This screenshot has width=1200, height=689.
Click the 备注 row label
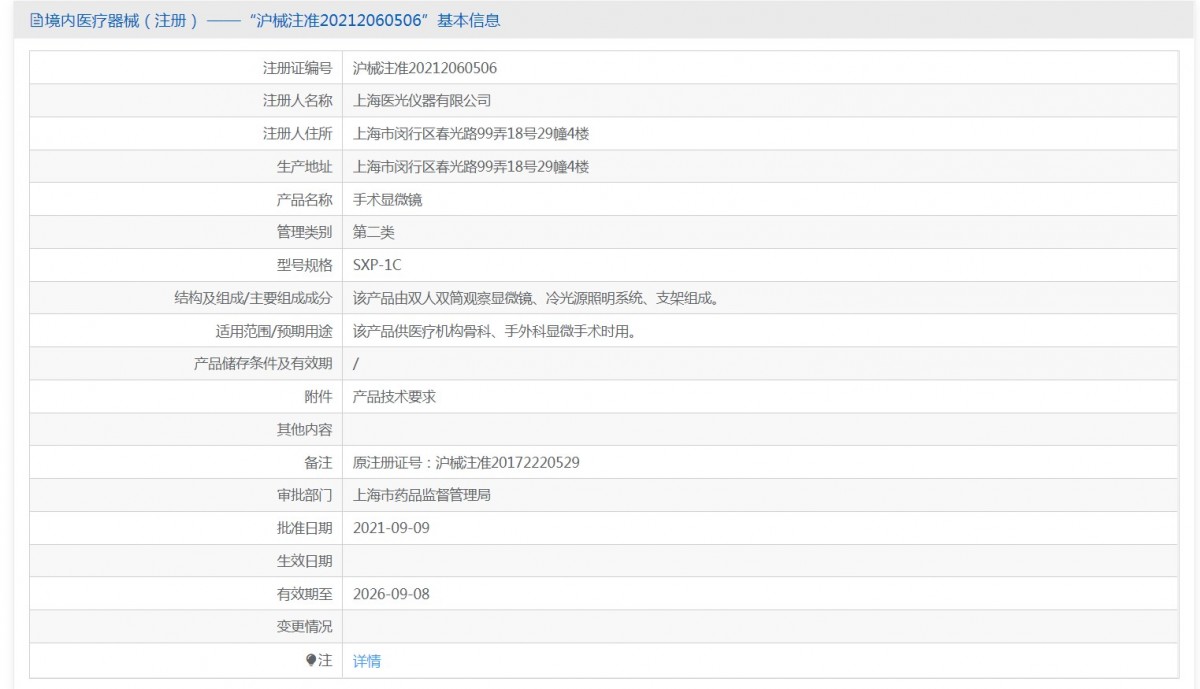coord(318,463)
